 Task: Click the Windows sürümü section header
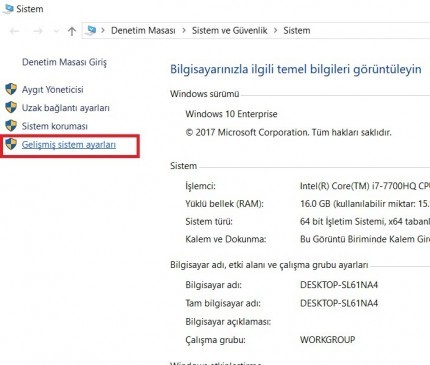(205, 94)
